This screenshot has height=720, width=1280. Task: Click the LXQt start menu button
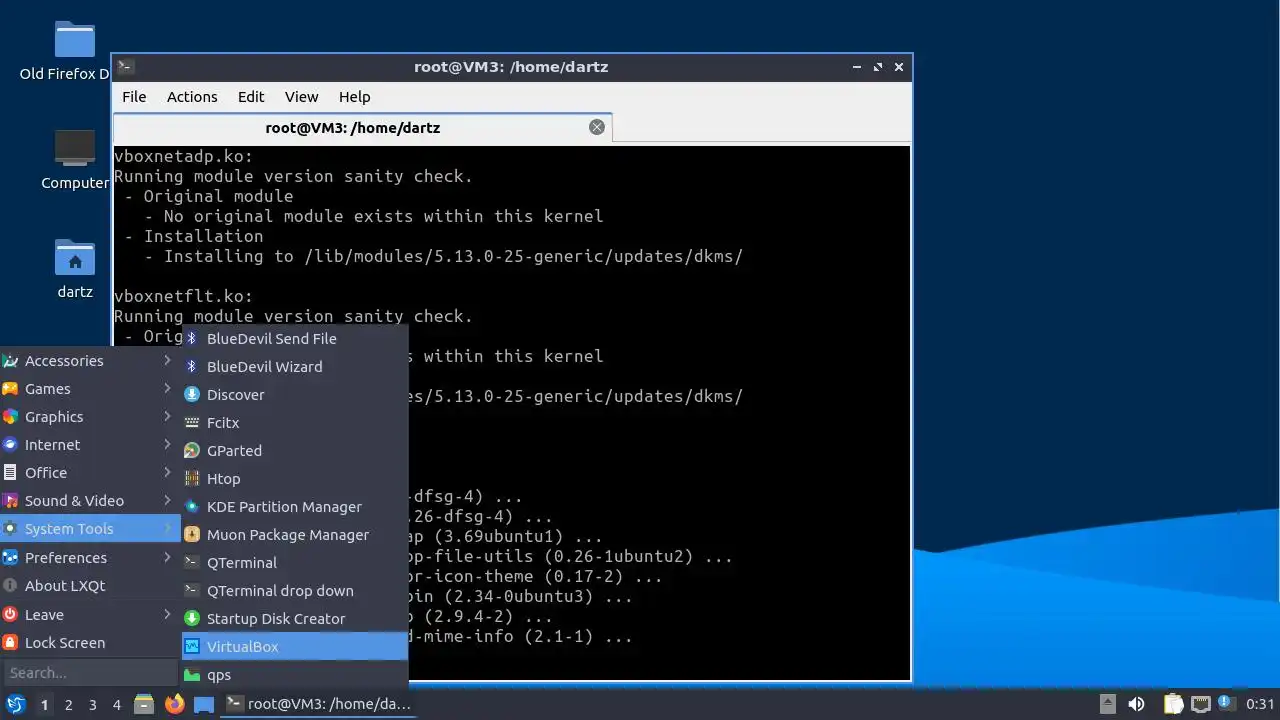coord(15,704)
